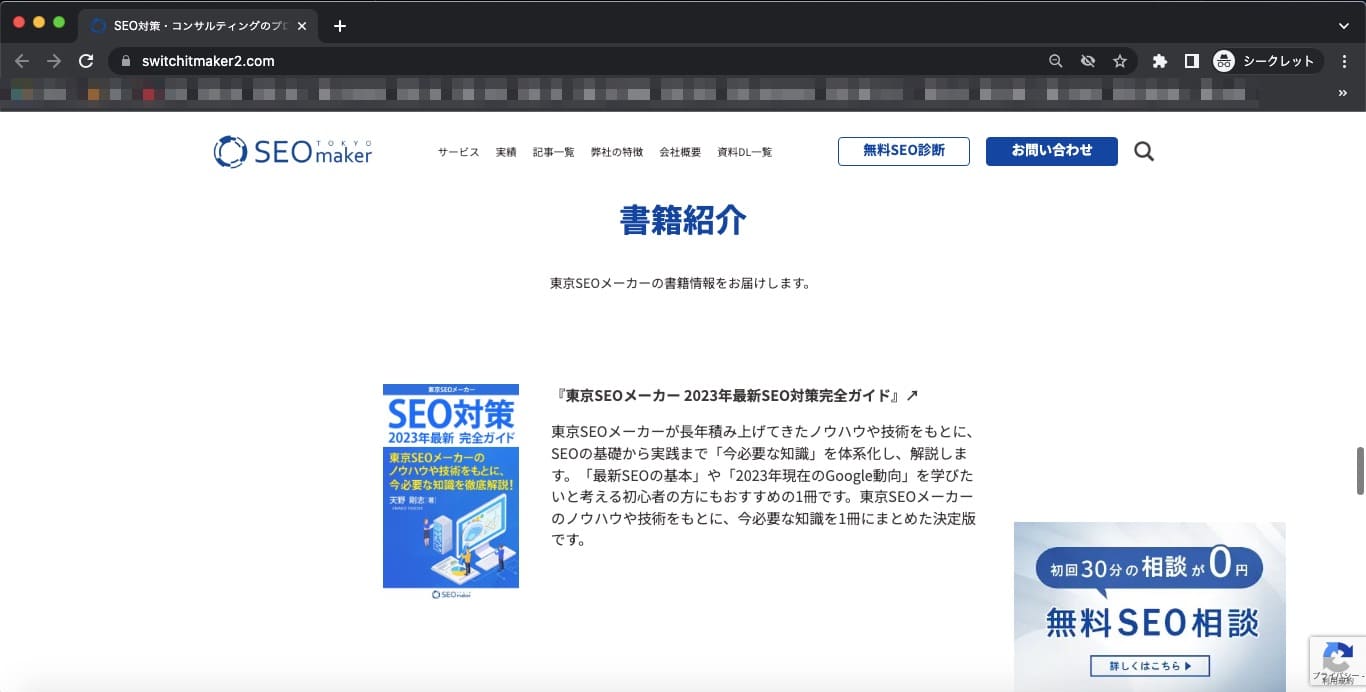Open the サービス menu item

458,152
